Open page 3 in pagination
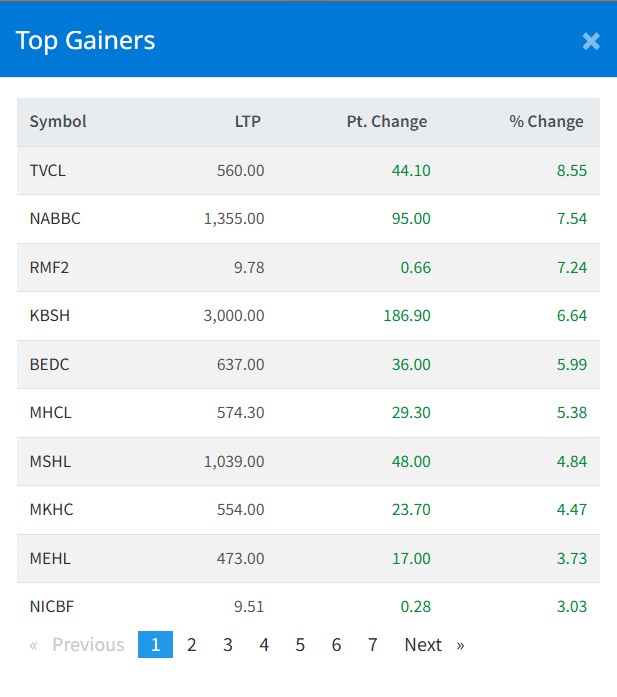The height and width of the screenshot is (697, 617). 228,645
